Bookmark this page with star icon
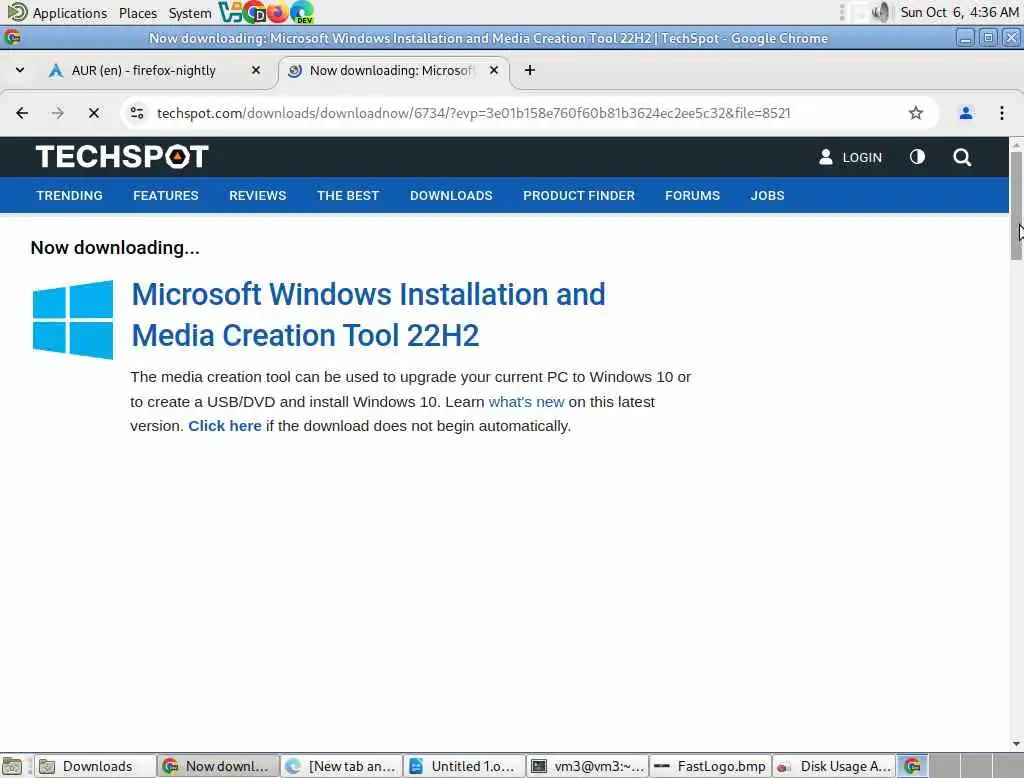 pyautogui.click(x=916, y=113)
